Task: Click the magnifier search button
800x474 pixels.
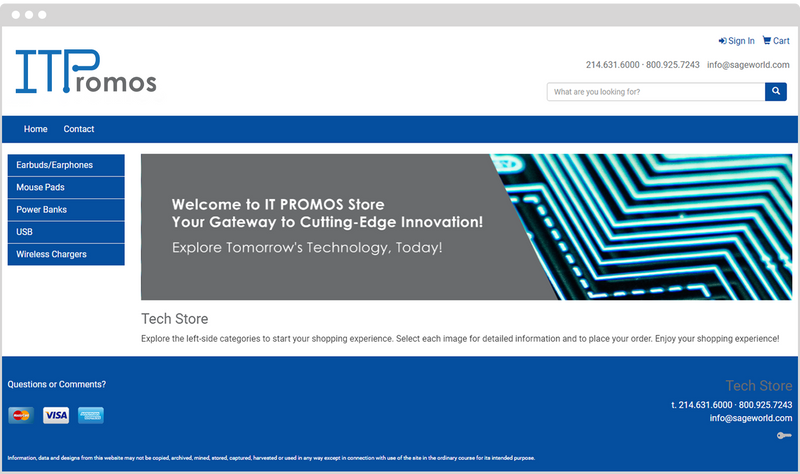Action: [776, 92]
